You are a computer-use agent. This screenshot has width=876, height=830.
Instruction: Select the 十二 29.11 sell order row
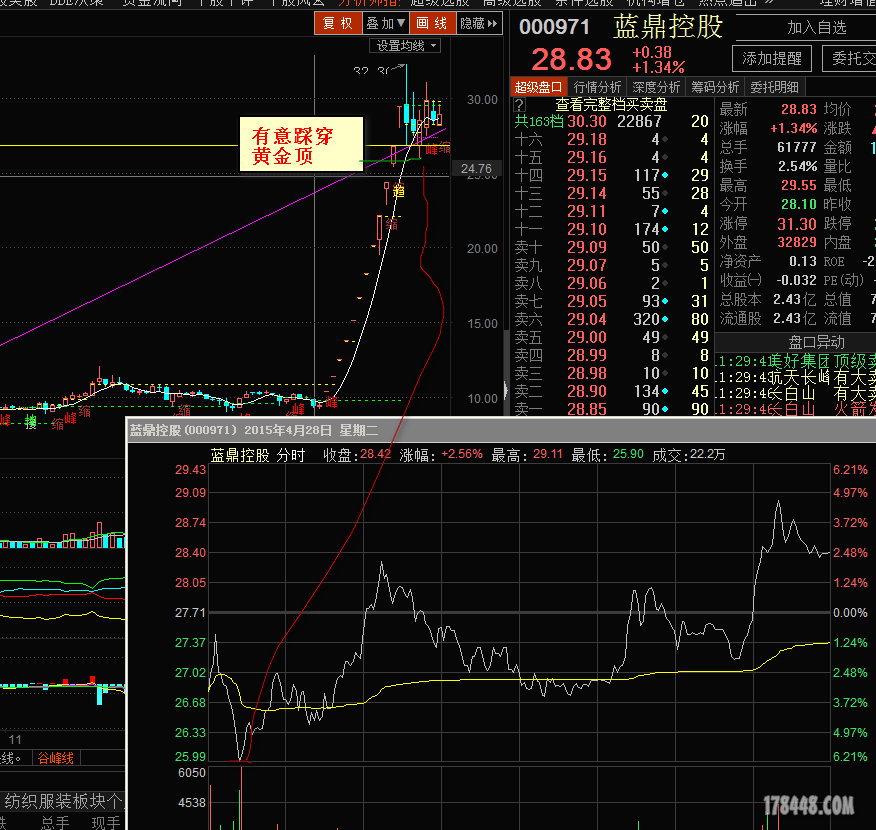click(612, 211)
